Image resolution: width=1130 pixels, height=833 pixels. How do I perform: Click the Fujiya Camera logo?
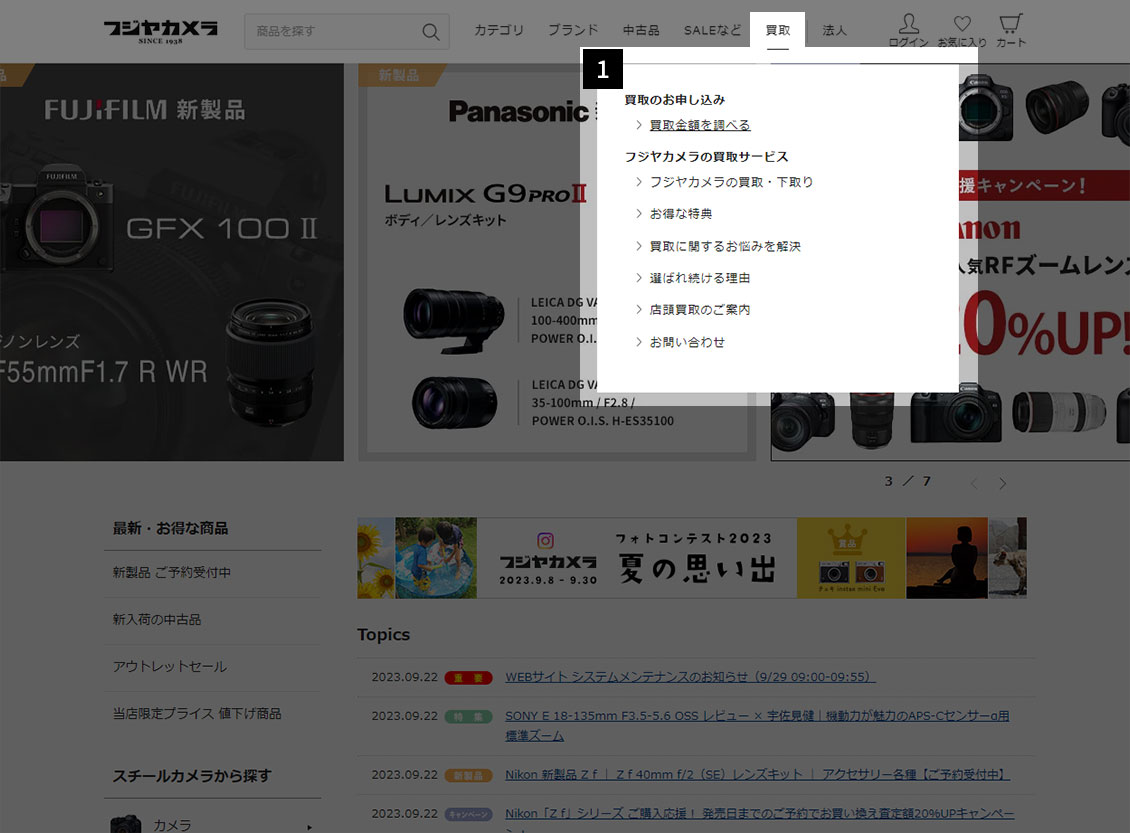tap(160, 31)
